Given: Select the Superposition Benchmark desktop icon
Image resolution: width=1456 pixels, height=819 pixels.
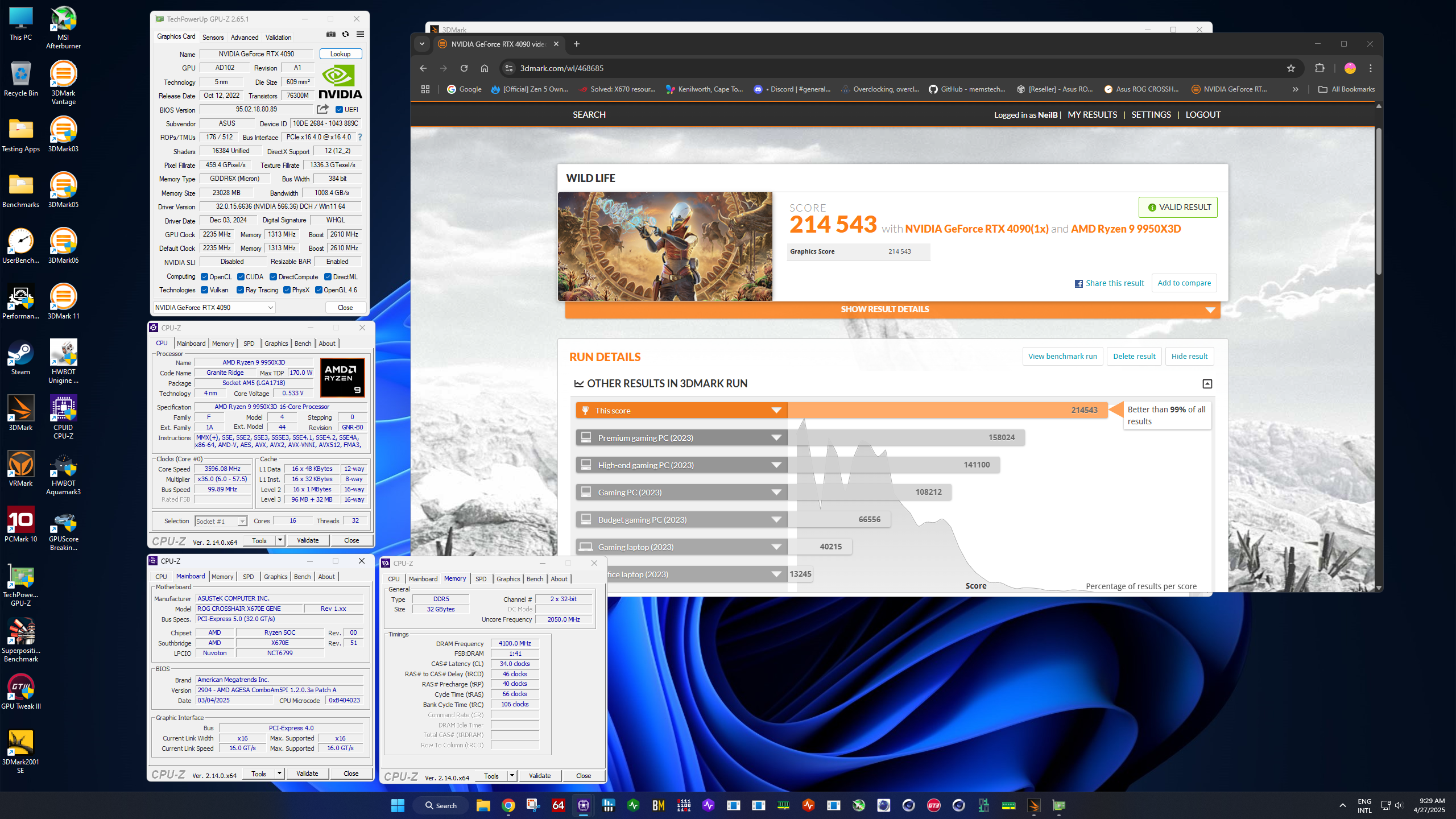Looking at the screenshot, I should pos(20,641).
